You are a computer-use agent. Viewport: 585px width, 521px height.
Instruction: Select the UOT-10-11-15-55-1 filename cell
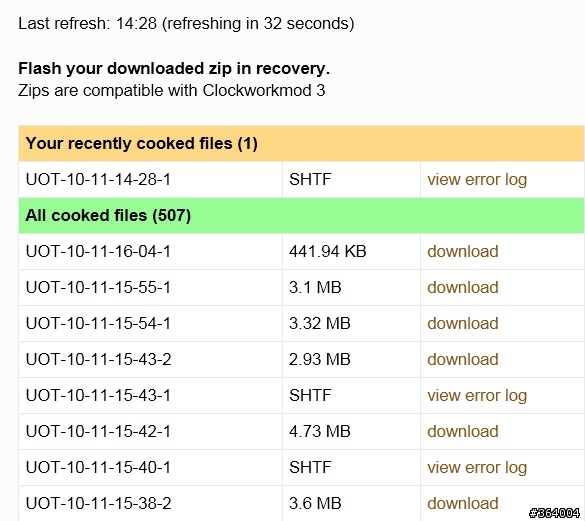(150, 287)
